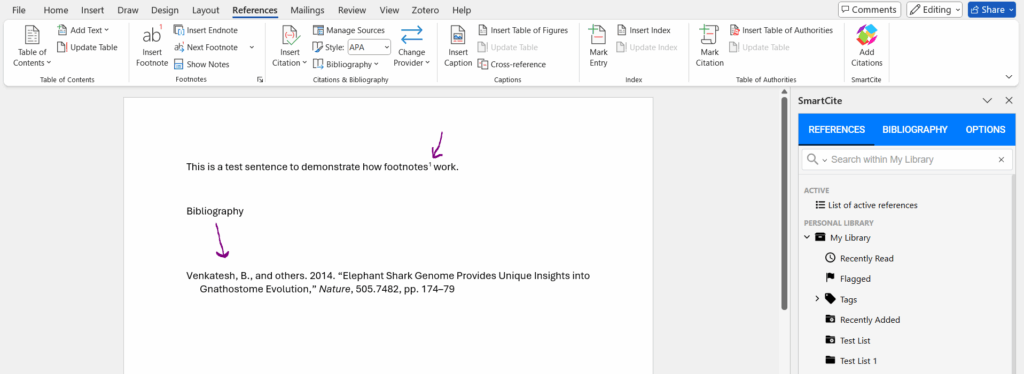Click the Share button
The image size is (1024, 374).
pos(991,10)
